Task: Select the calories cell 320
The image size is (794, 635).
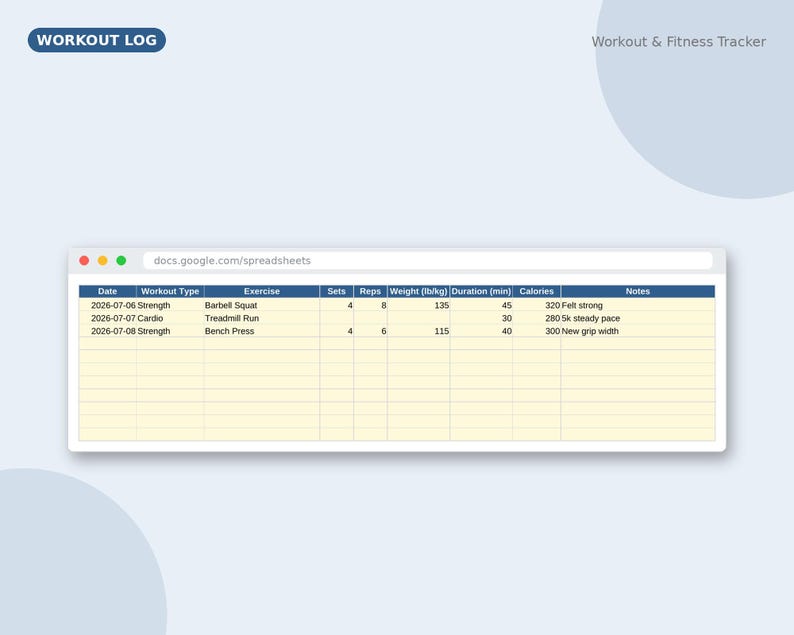Action: (536, 305)
